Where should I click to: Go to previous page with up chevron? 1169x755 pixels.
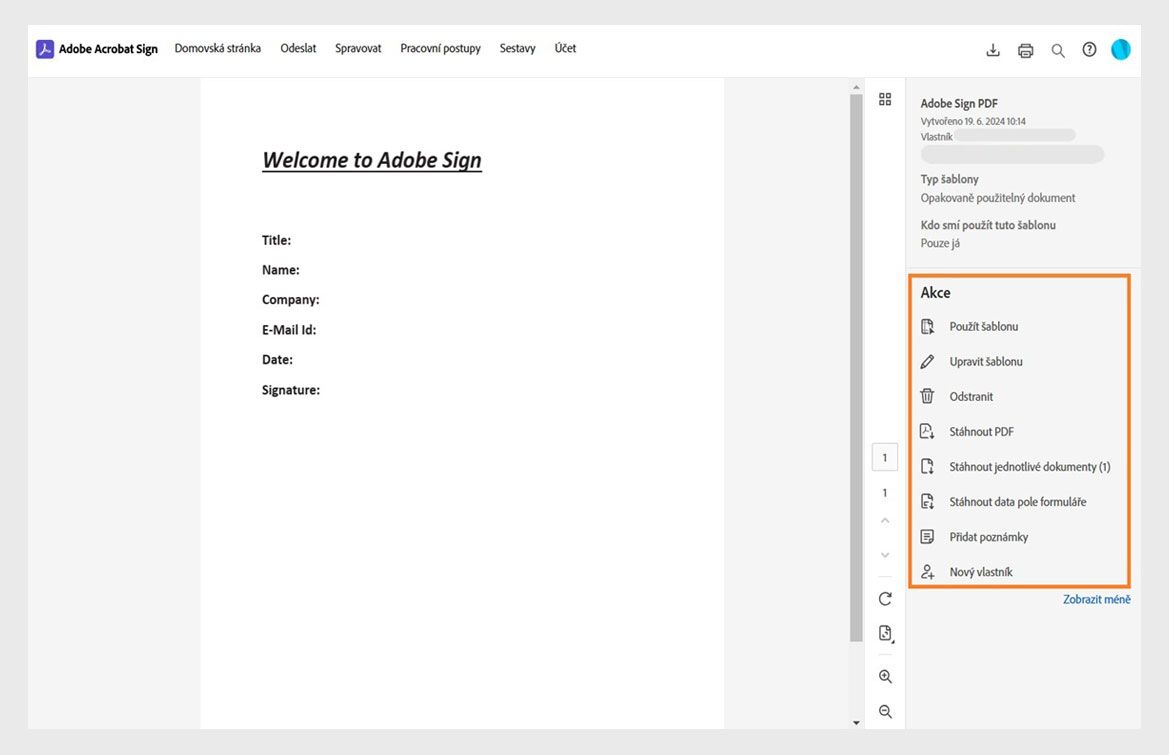click(x=885, y=520)
